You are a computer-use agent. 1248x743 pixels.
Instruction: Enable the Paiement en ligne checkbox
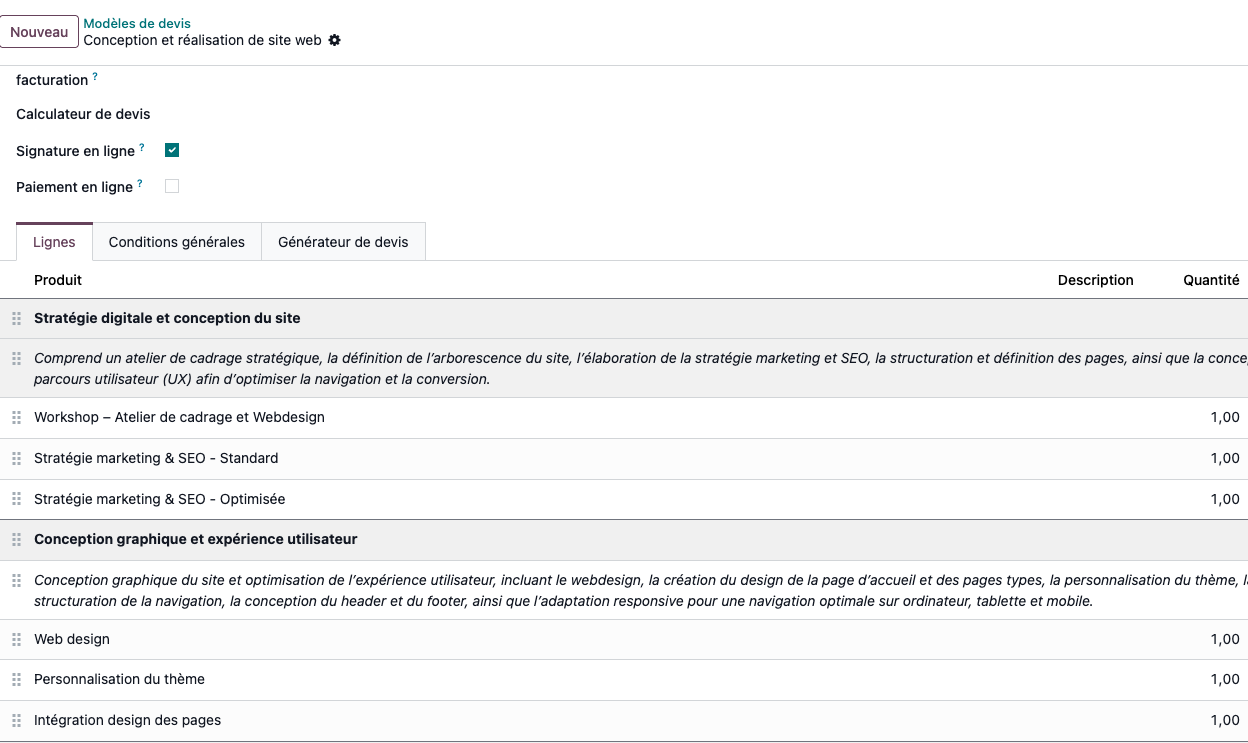tap(172, 186)
